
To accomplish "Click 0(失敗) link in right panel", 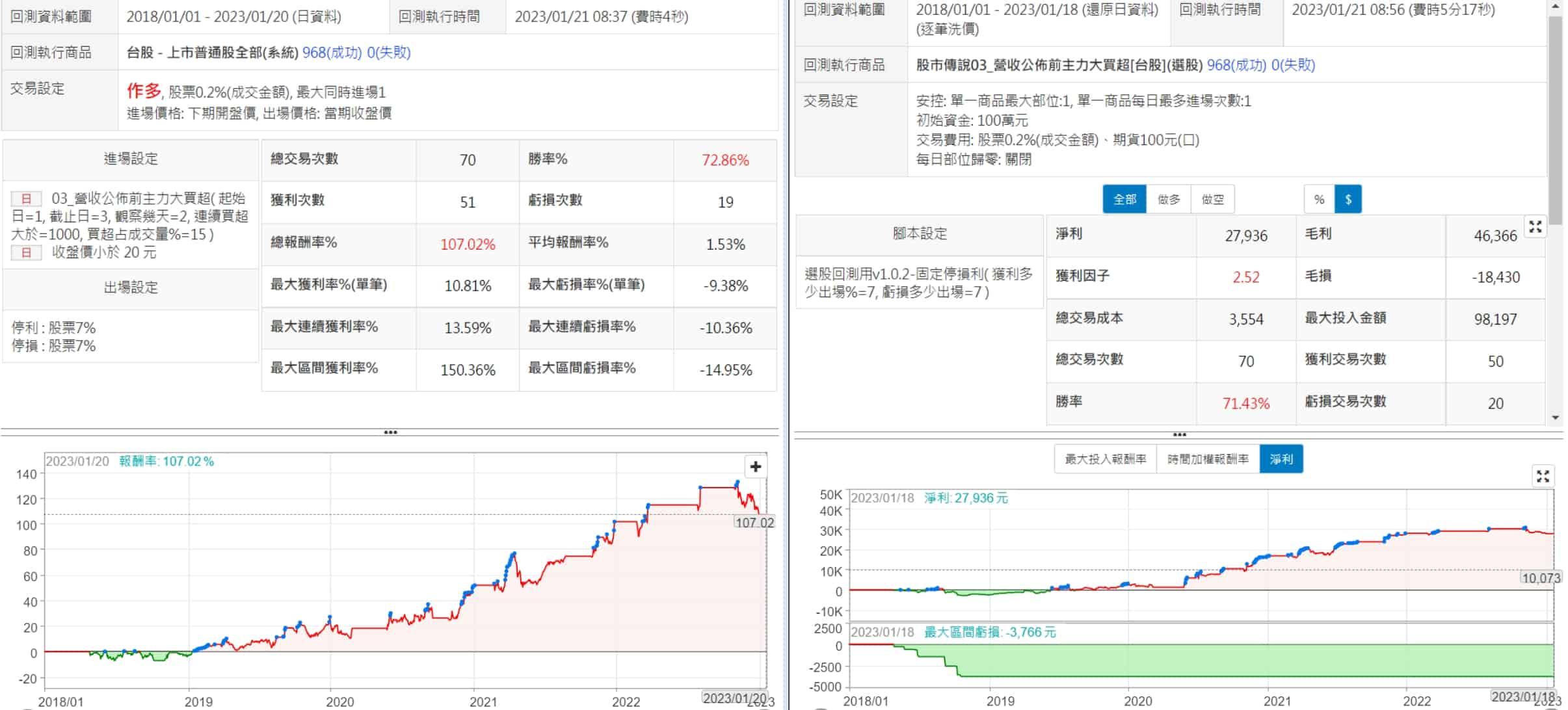I will click(1293, 65).
